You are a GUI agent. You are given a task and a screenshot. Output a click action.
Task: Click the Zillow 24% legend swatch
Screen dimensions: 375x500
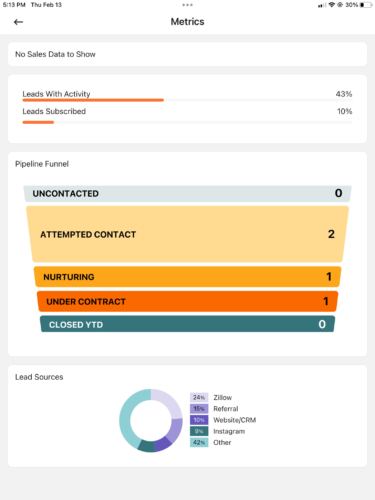[x=199, y=397]
